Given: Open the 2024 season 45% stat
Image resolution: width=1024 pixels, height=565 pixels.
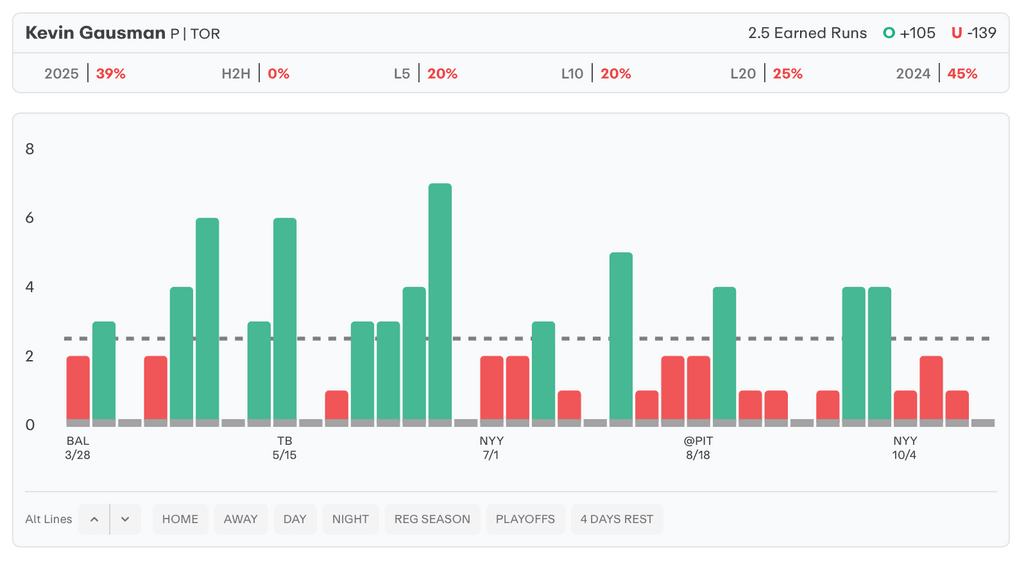Looking at the screenshot, I should 937,73.
